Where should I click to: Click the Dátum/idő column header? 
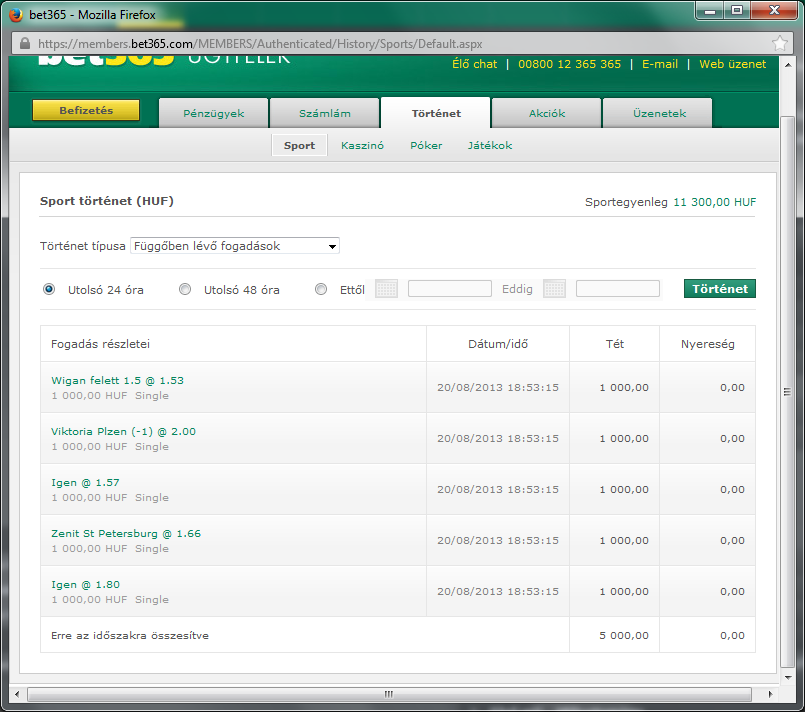click(x=498, y=344)
